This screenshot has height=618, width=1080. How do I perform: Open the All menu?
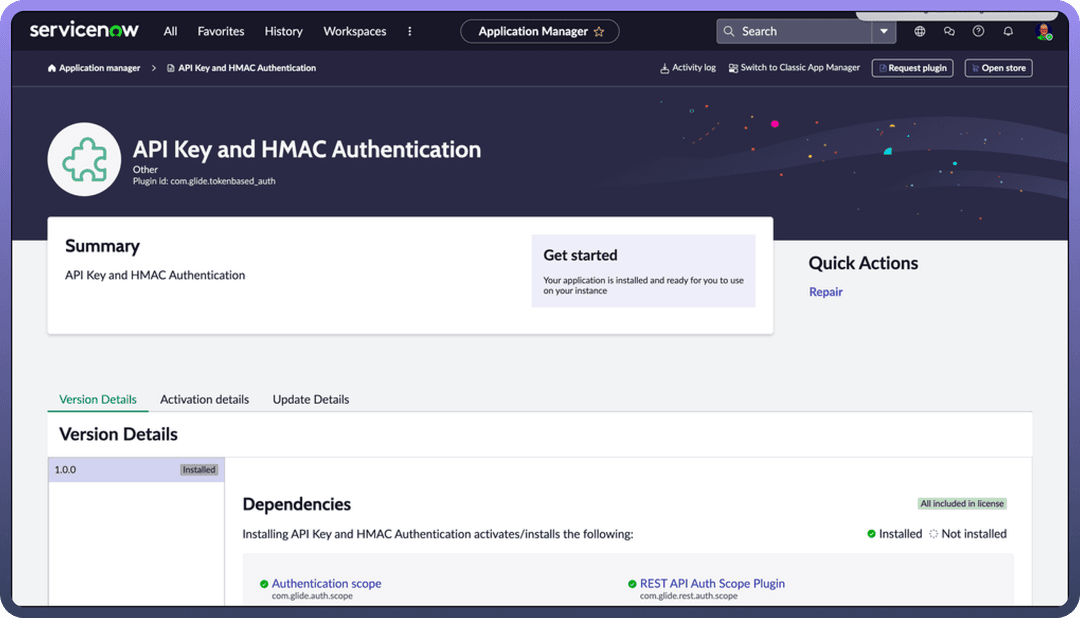pos(170,32)
